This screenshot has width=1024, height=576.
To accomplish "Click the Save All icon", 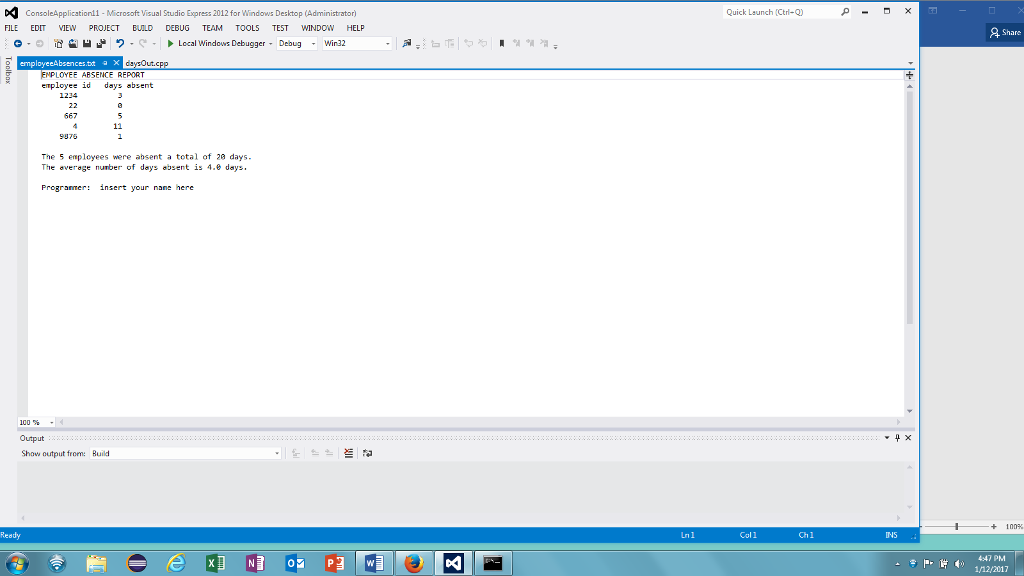I will pyautogui.click(x=100, y=43).
